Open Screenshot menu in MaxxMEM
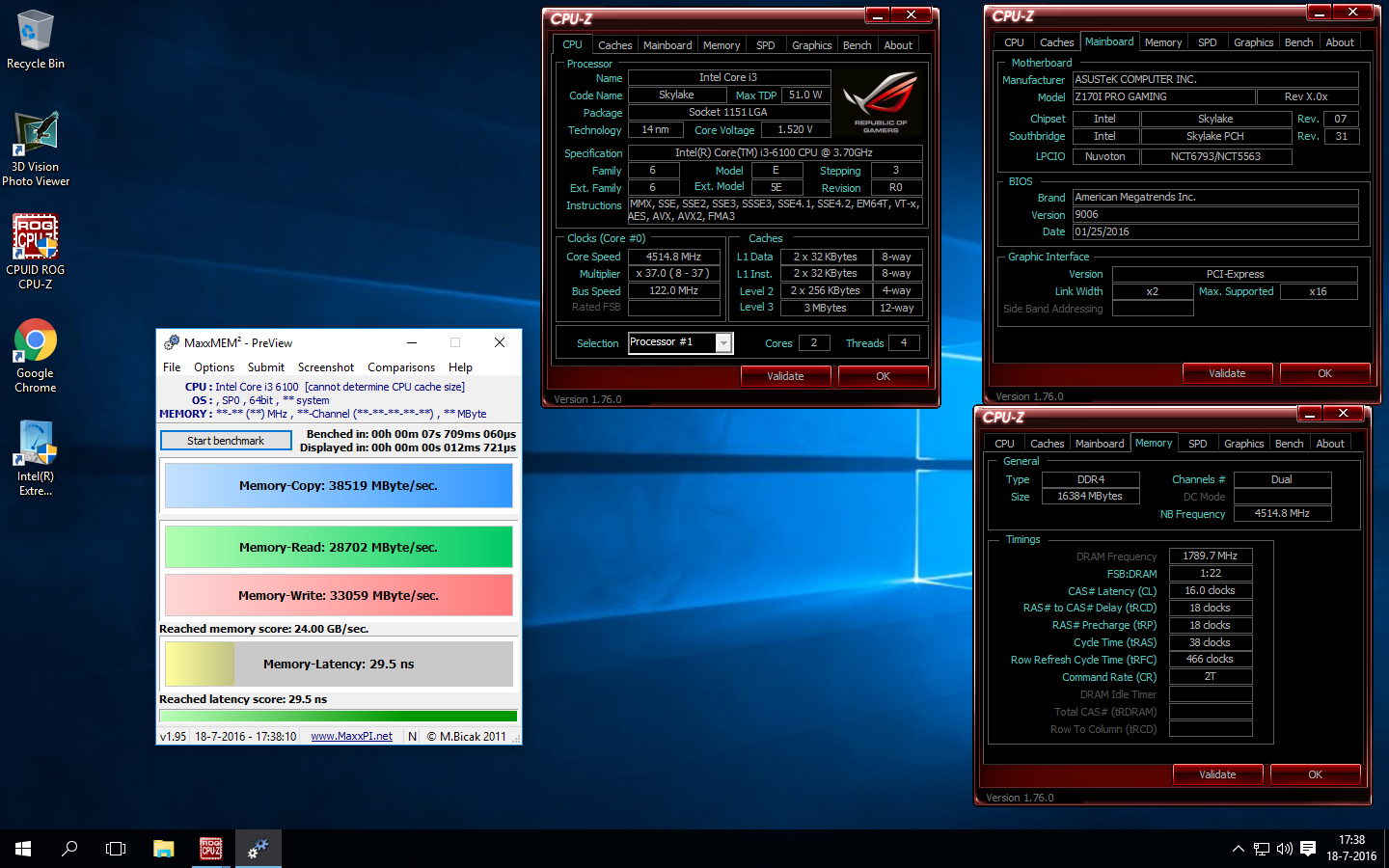 (x=326, y=367)
